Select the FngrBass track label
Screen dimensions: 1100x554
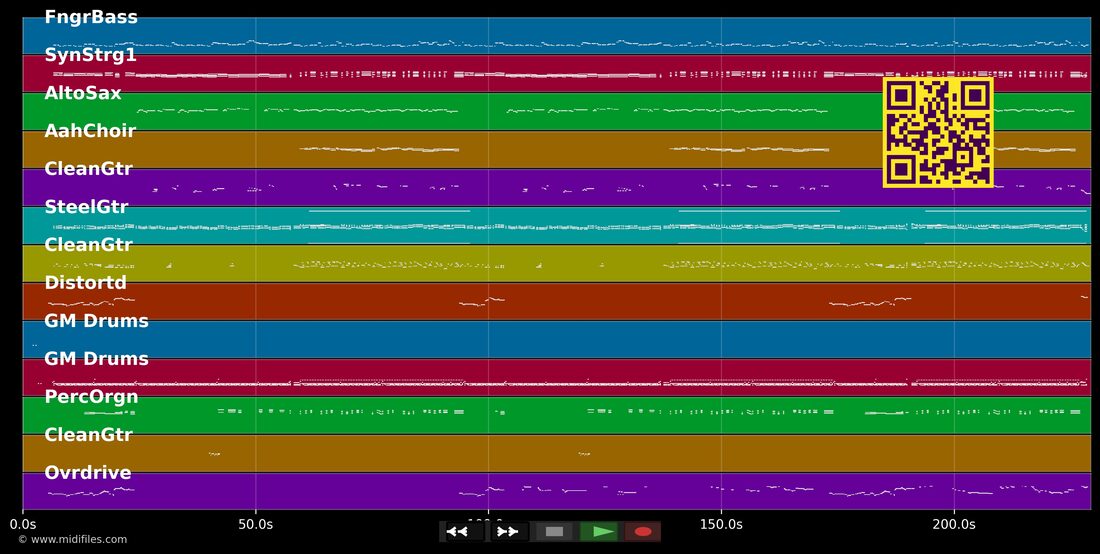tap(91, 18)
